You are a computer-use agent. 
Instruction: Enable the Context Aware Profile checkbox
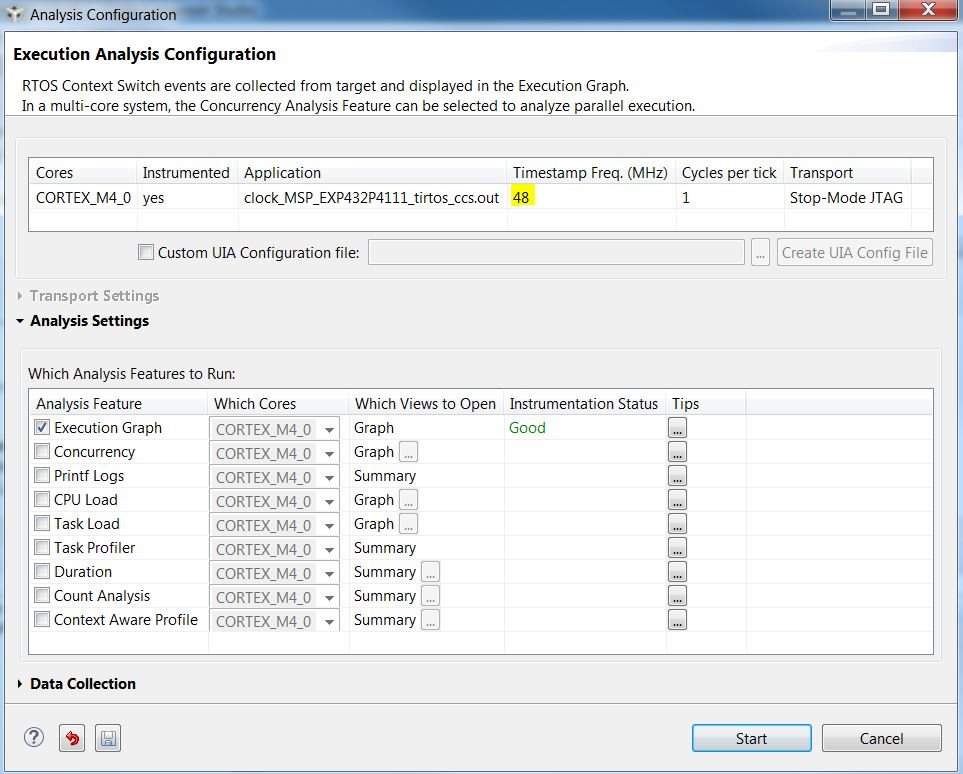pyautogui.click(x=42, y=619)
